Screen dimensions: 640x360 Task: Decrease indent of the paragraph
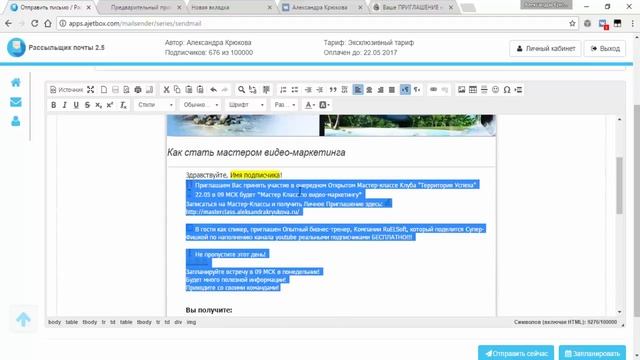click(x=308, y=90)
